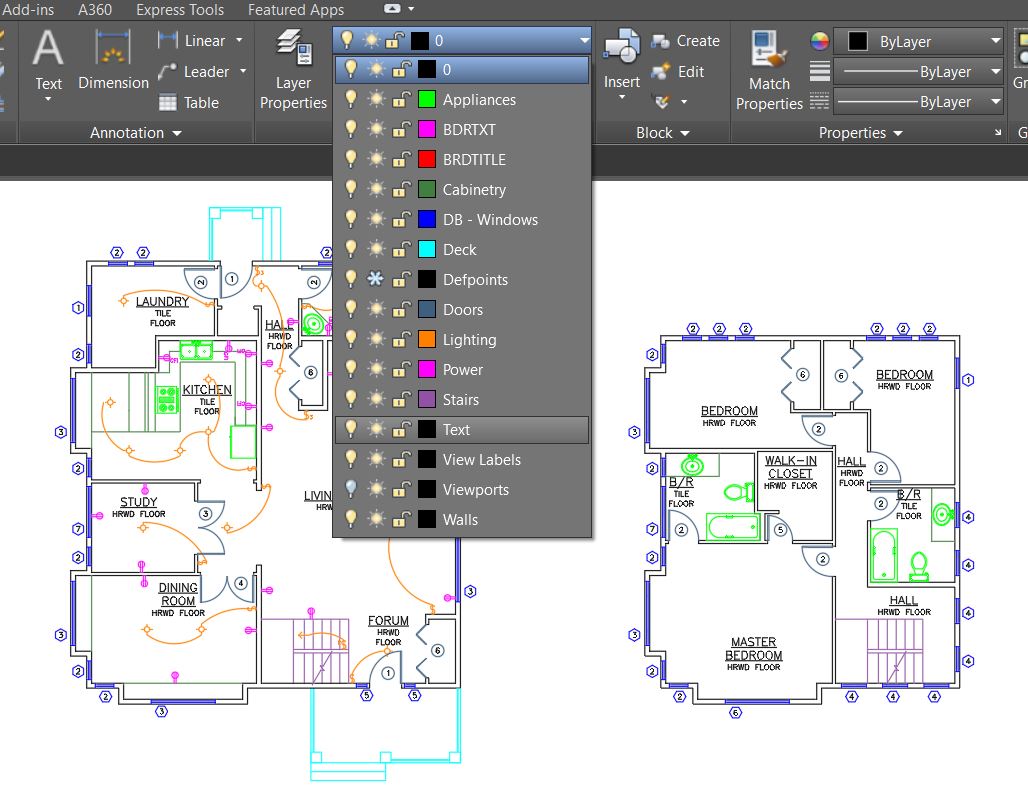Select the Dimension tool icon
Viewport: 1028px width, 799px height.
tap(113, 49)
